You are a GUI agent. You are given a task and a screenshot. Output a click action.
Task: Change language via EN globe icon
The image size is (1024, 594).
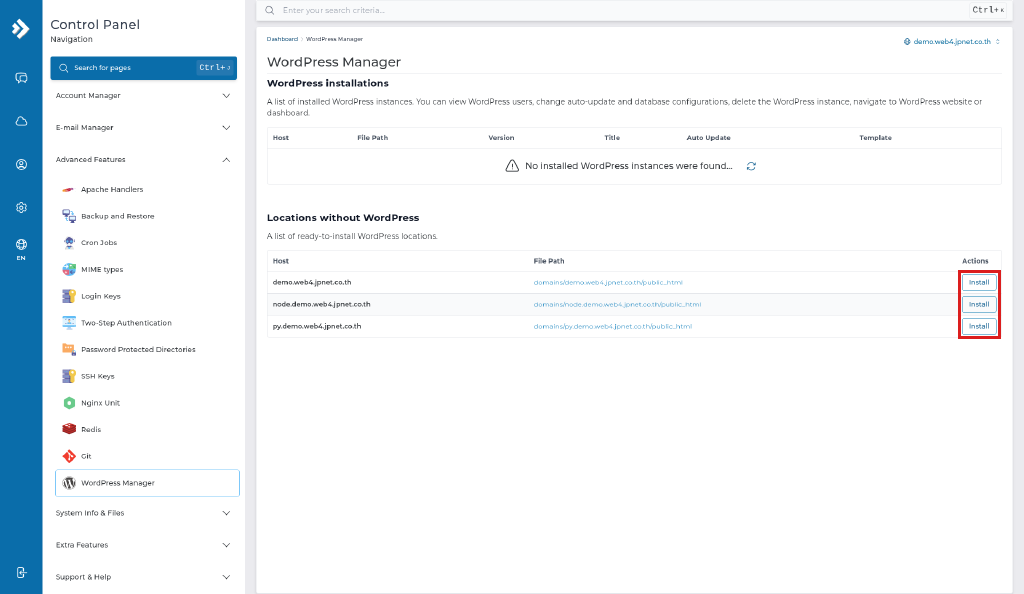click(21, 249)
